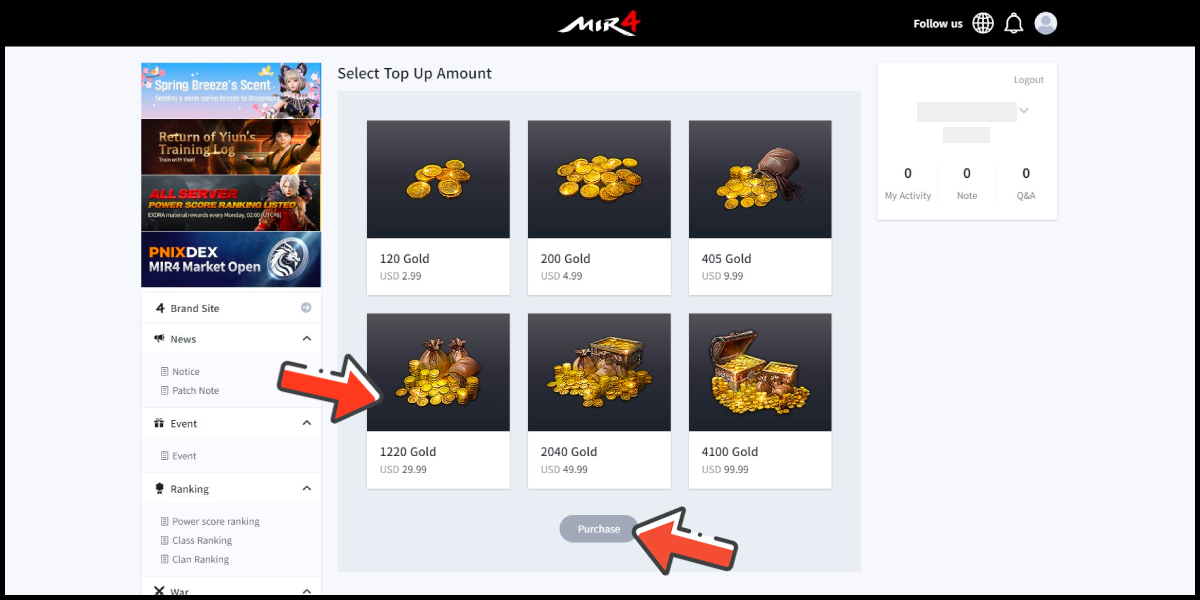Select the 4100 Gold package
Image resolution: width=1200 pixels, height=600 pixels.
tap(760, 401)
